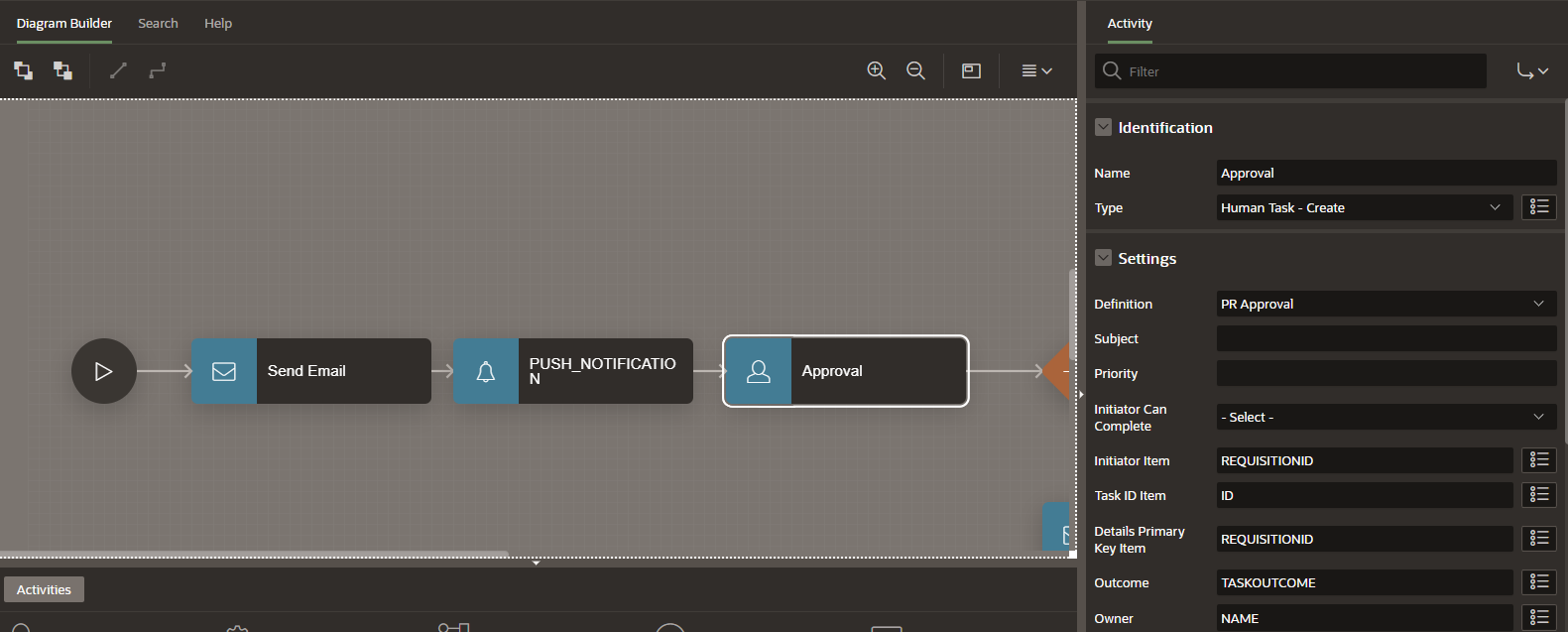This screenshot has width=1568, height=632.
Task: Click the Details Primary Key Item field
Action: coord(1365,539)
